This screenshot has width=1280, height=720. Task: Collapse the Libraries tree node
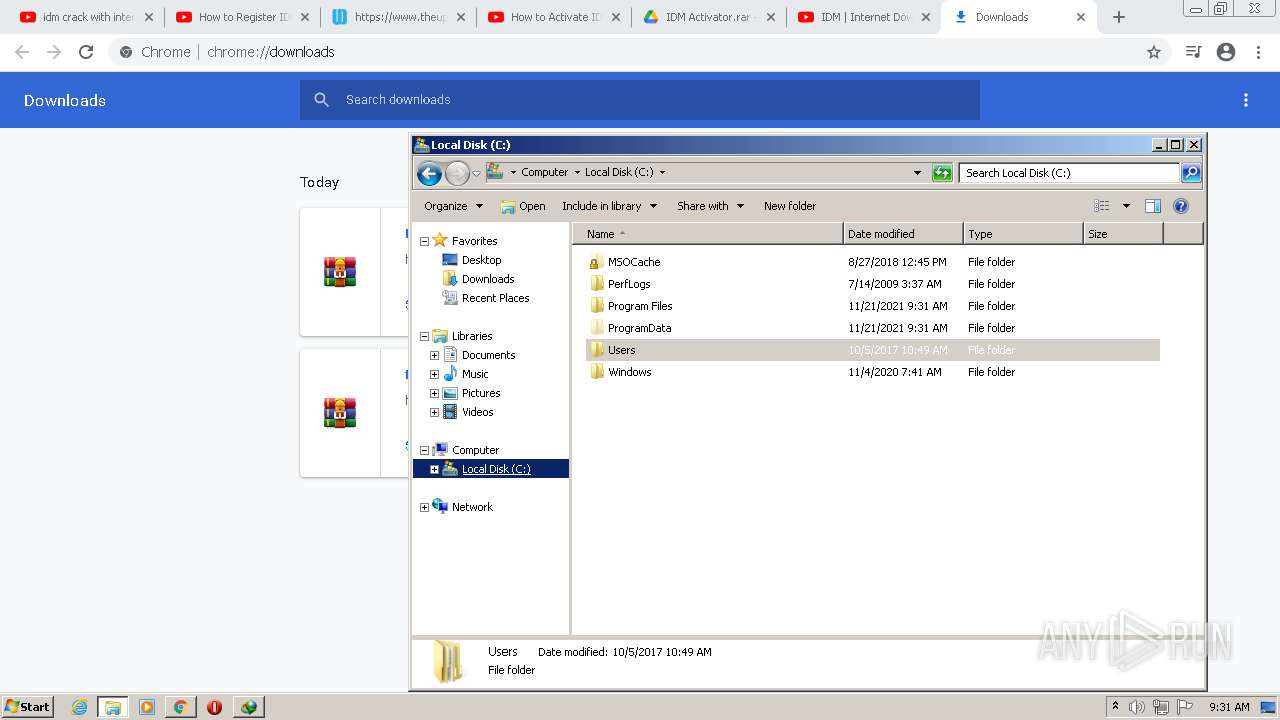(x=424, y=336)
